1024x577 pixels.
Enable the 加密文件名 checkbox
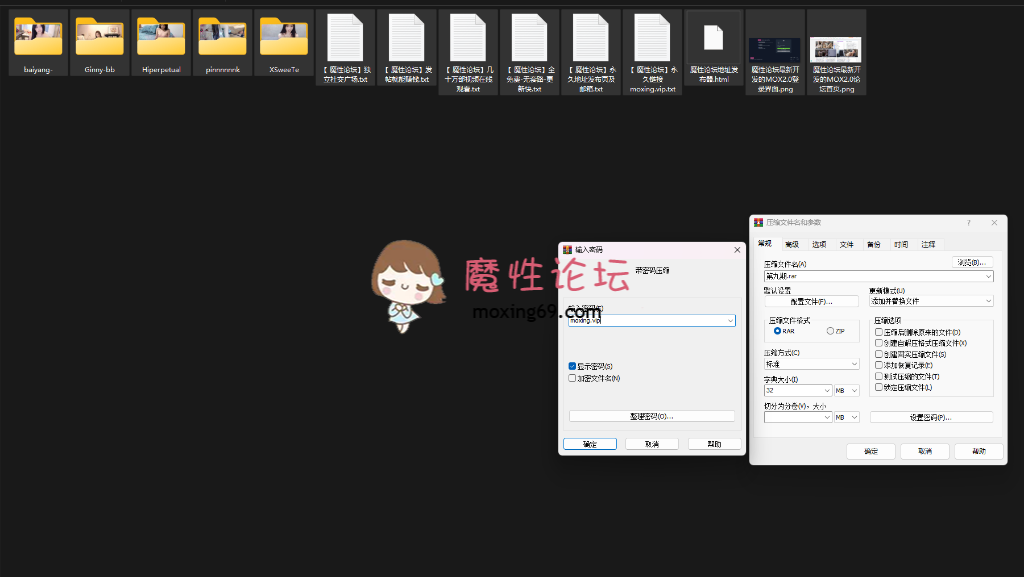coord(573,377)
